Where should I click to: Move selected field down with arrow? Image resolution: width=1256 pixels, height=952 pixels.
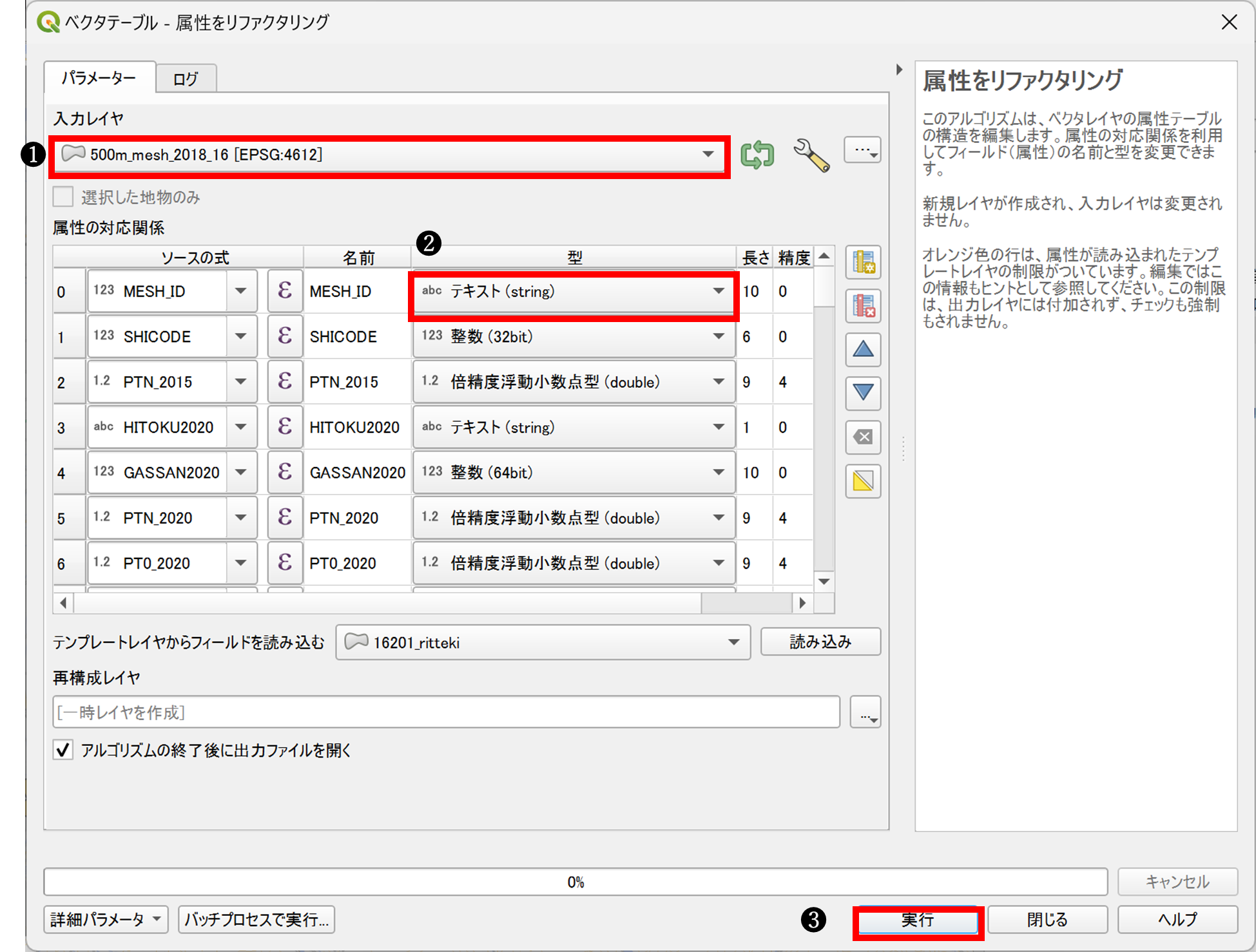point(863,392)
